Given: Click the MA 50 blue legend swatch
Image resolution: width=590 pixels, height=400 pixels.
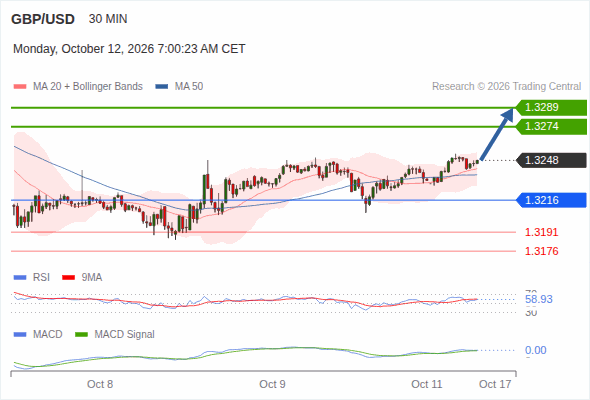Looking at the screenshot, I should click(161, 87).
